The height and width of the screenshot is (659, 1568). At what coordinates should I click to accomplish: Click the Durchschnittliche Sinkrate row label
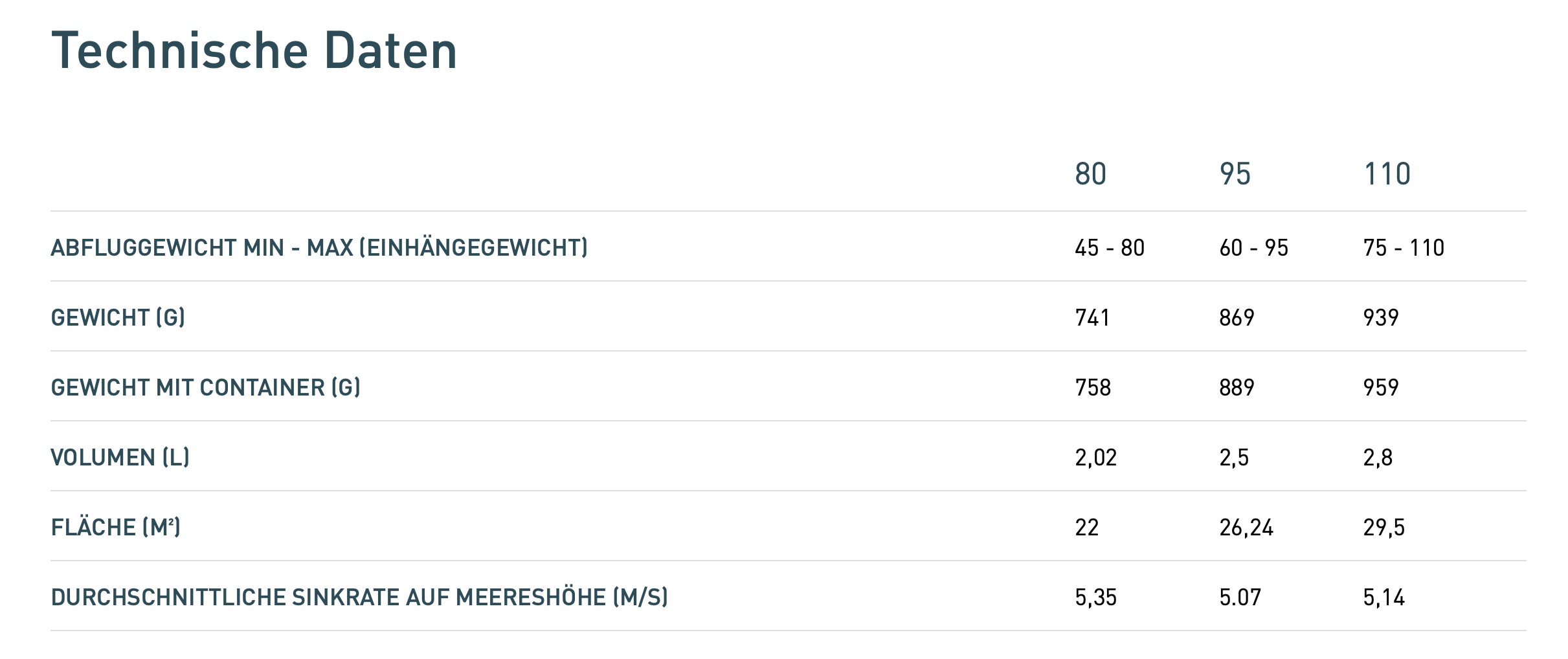(359, 598)
